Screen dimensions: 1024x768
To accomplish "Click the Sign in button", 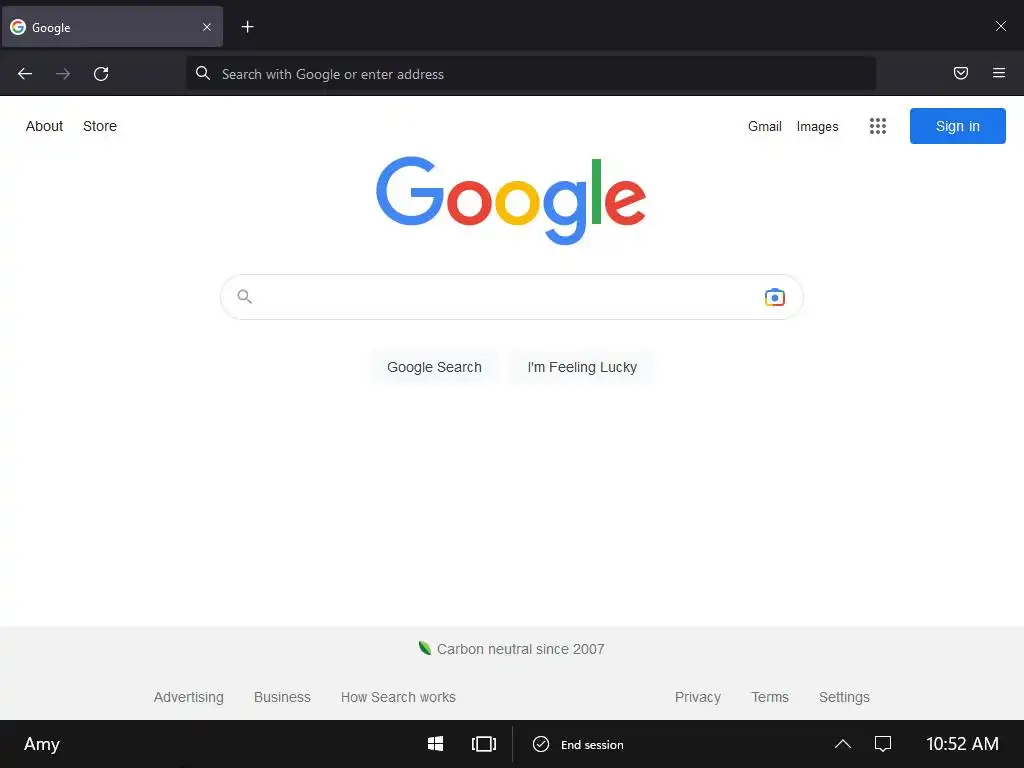I will [957, 126].
